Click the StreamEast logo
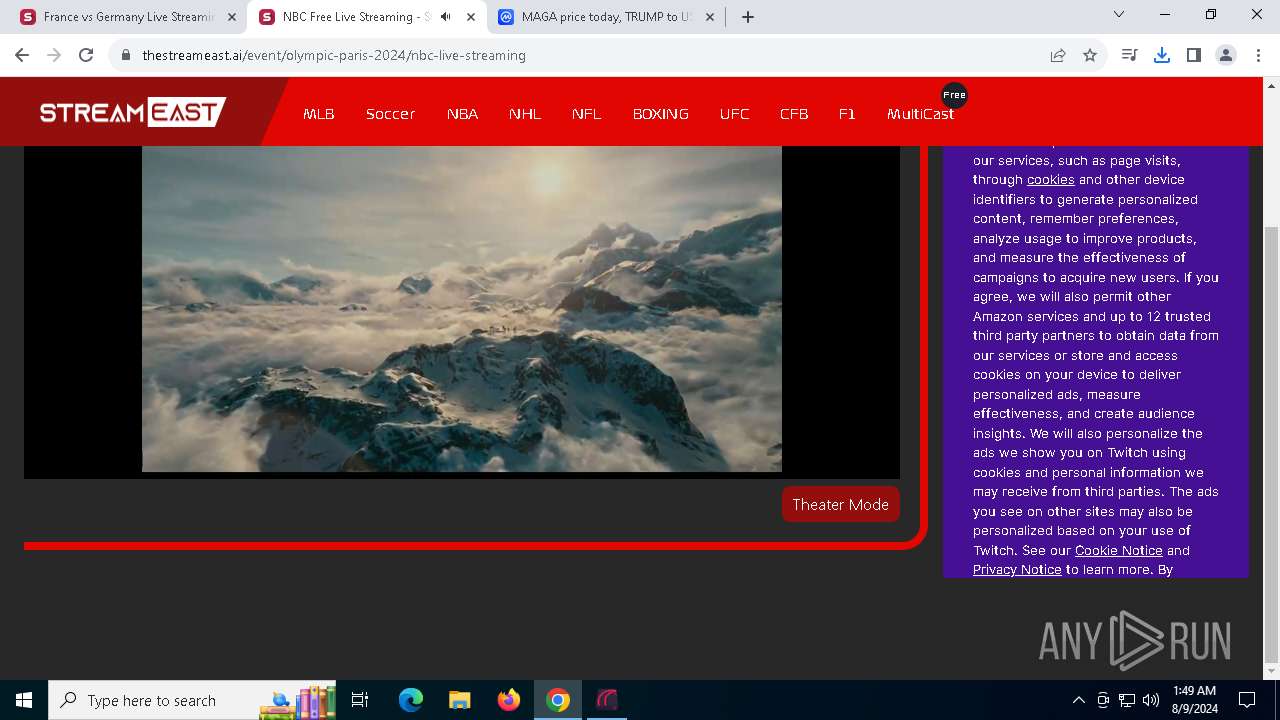Screen dimensions: 1280x720 tap(133, 112)
